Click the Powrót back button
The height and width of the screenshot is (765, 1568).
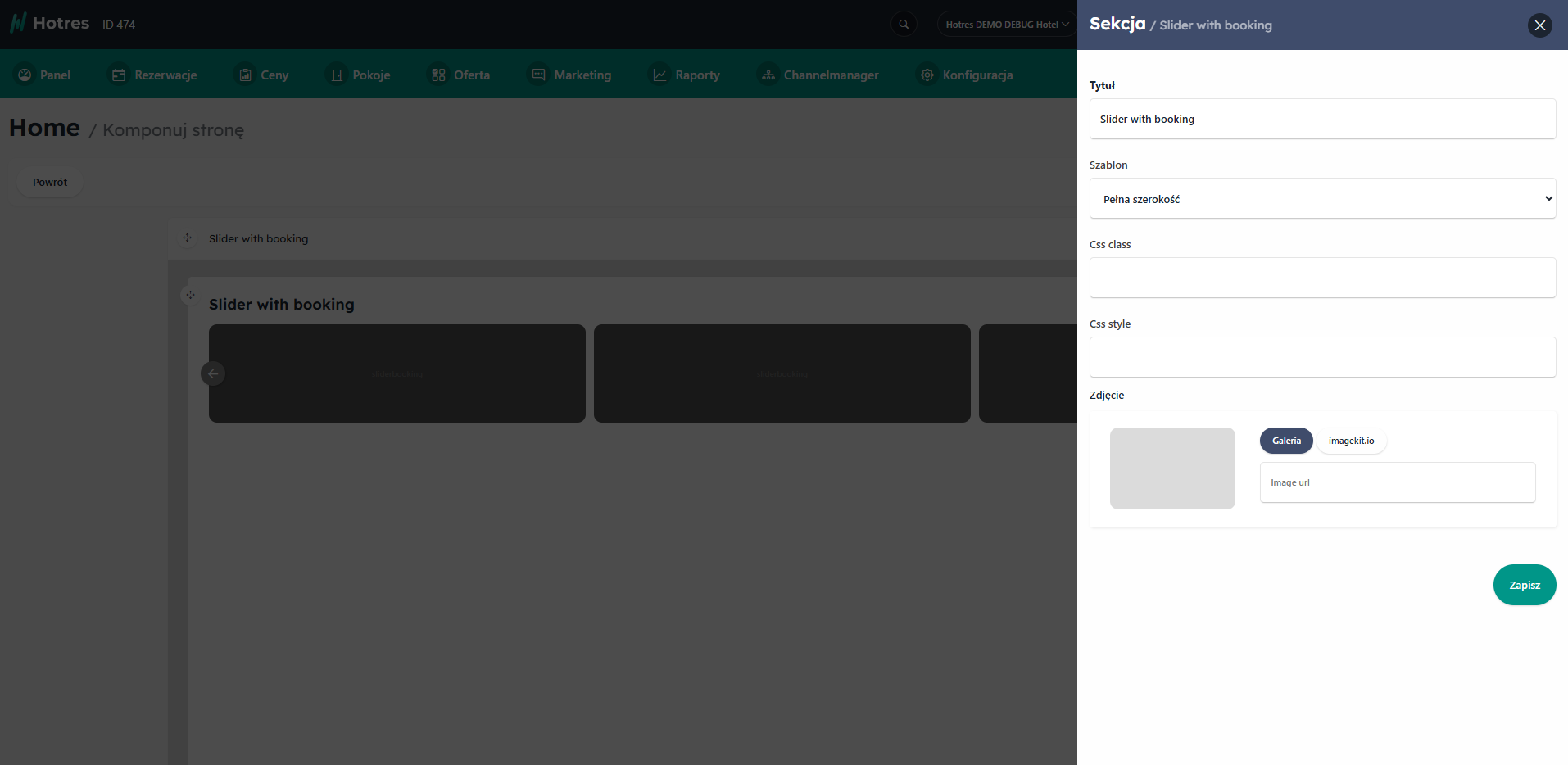[x=50, y=182]
